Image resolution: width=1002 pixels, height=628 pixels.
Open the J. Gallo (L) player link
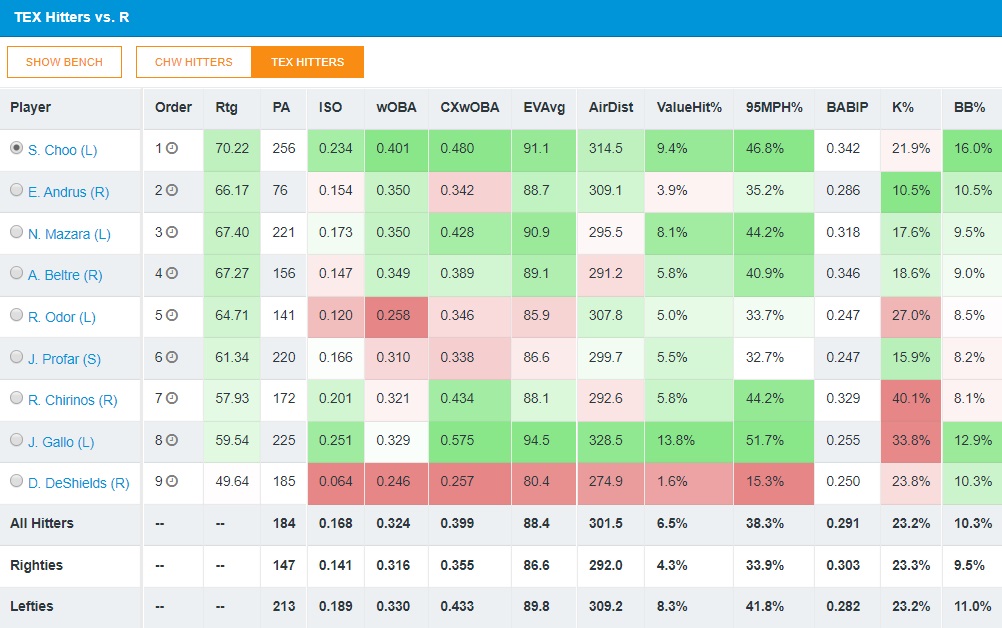61,442
